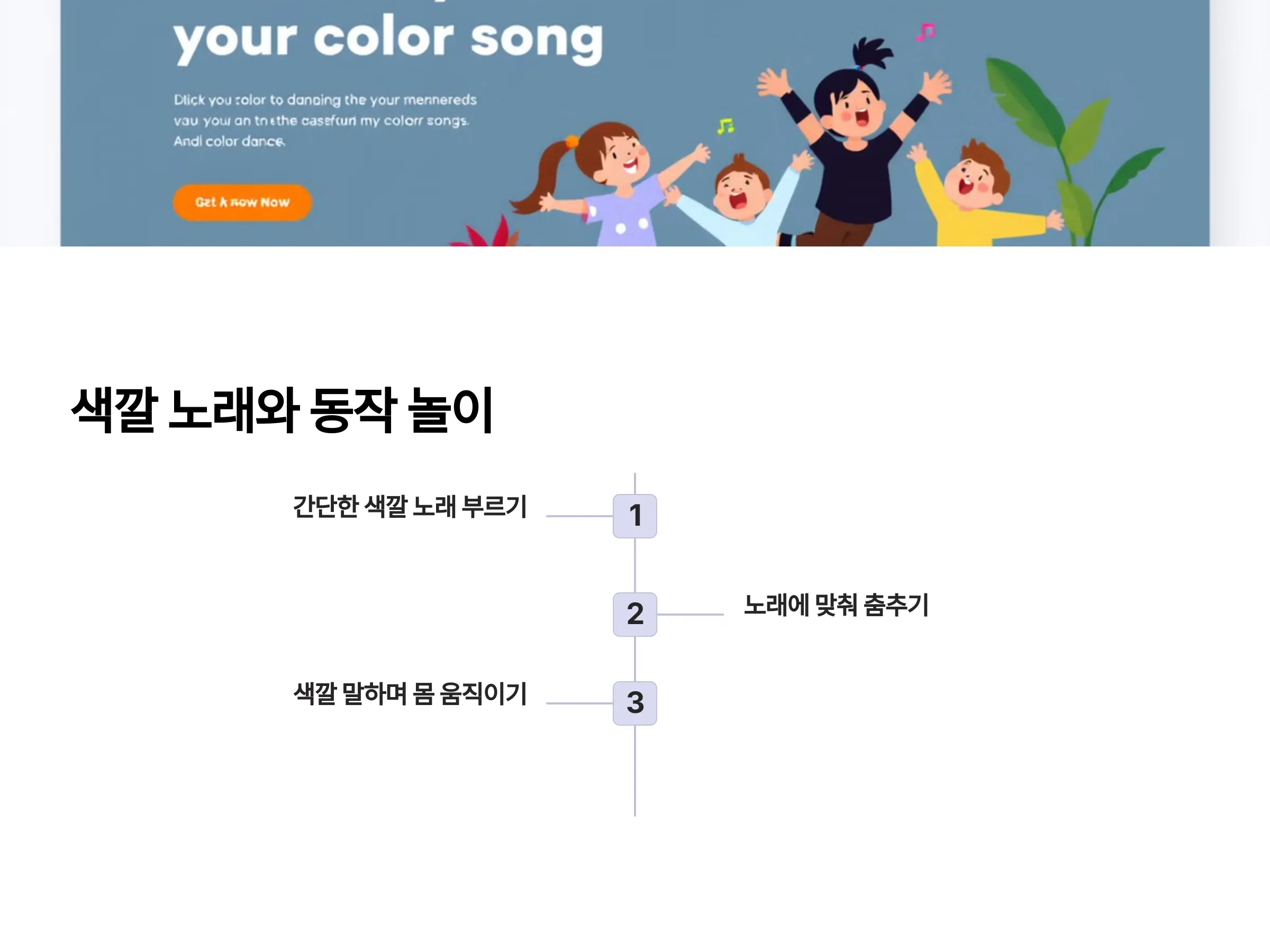Image resolution: width=1270 pixels, height=952 pixels.
Task: Select timeline step number 1 box
Action: pyautogui.click(x=634, y=516)
